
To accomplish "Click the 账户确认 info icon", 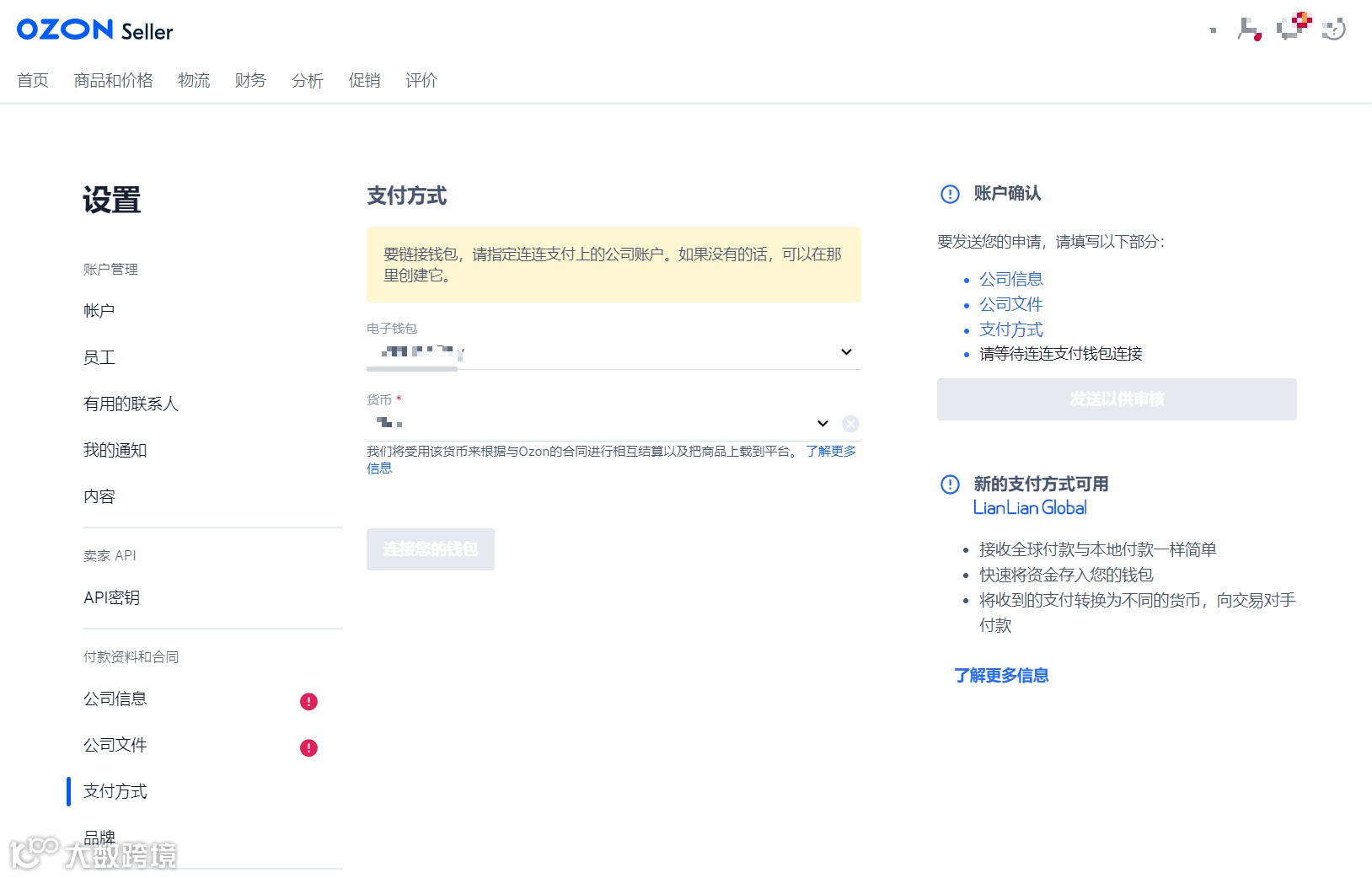I will 948,194.
